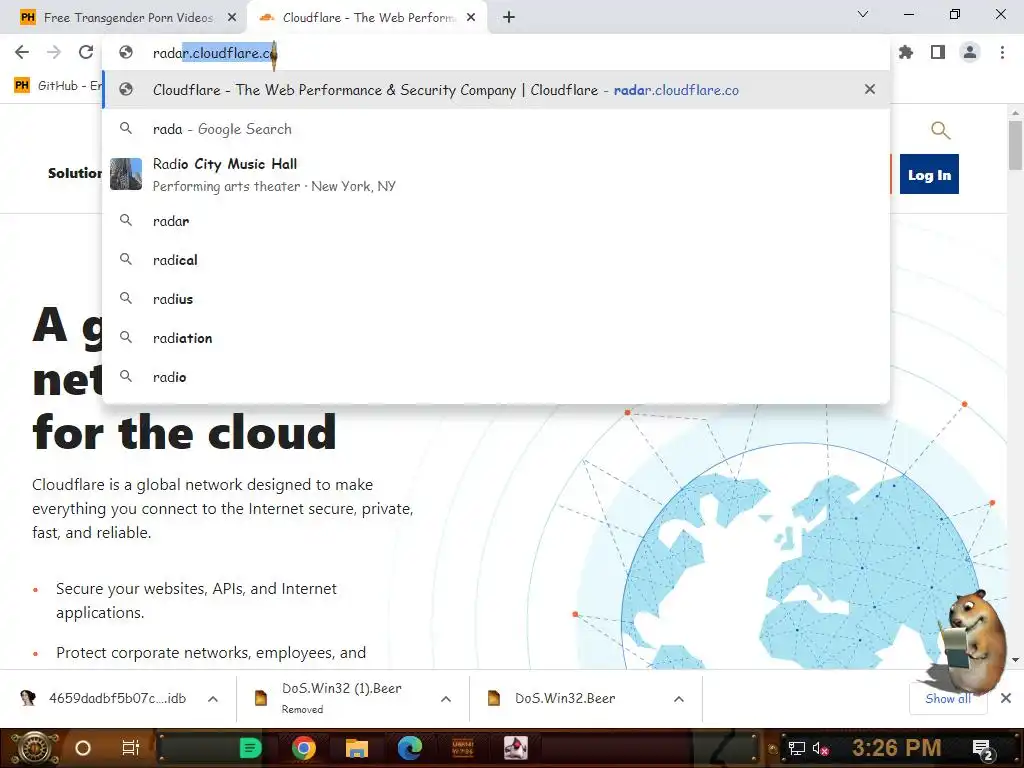Expand options for 4659dadbf5b07c idb download
The height and width of the screenshot is (768, 1024).
click(x=213, y=699)
